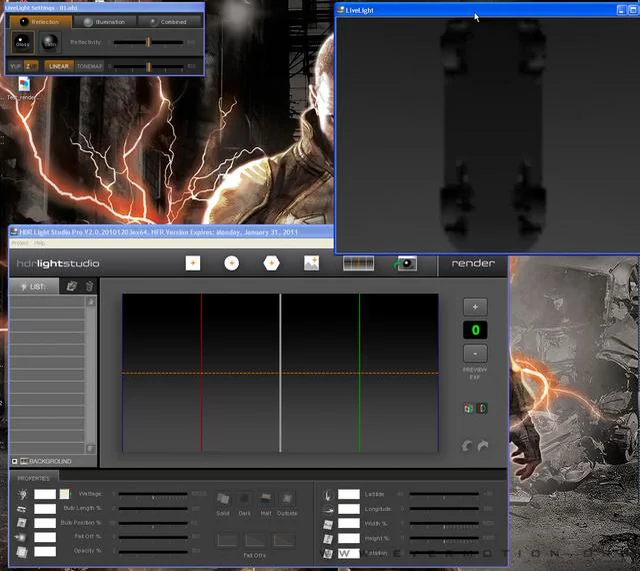Viewport: 640px width, 571px height.
Task: Choose the first Fall Offs curve preset
Action: [227, 540]
